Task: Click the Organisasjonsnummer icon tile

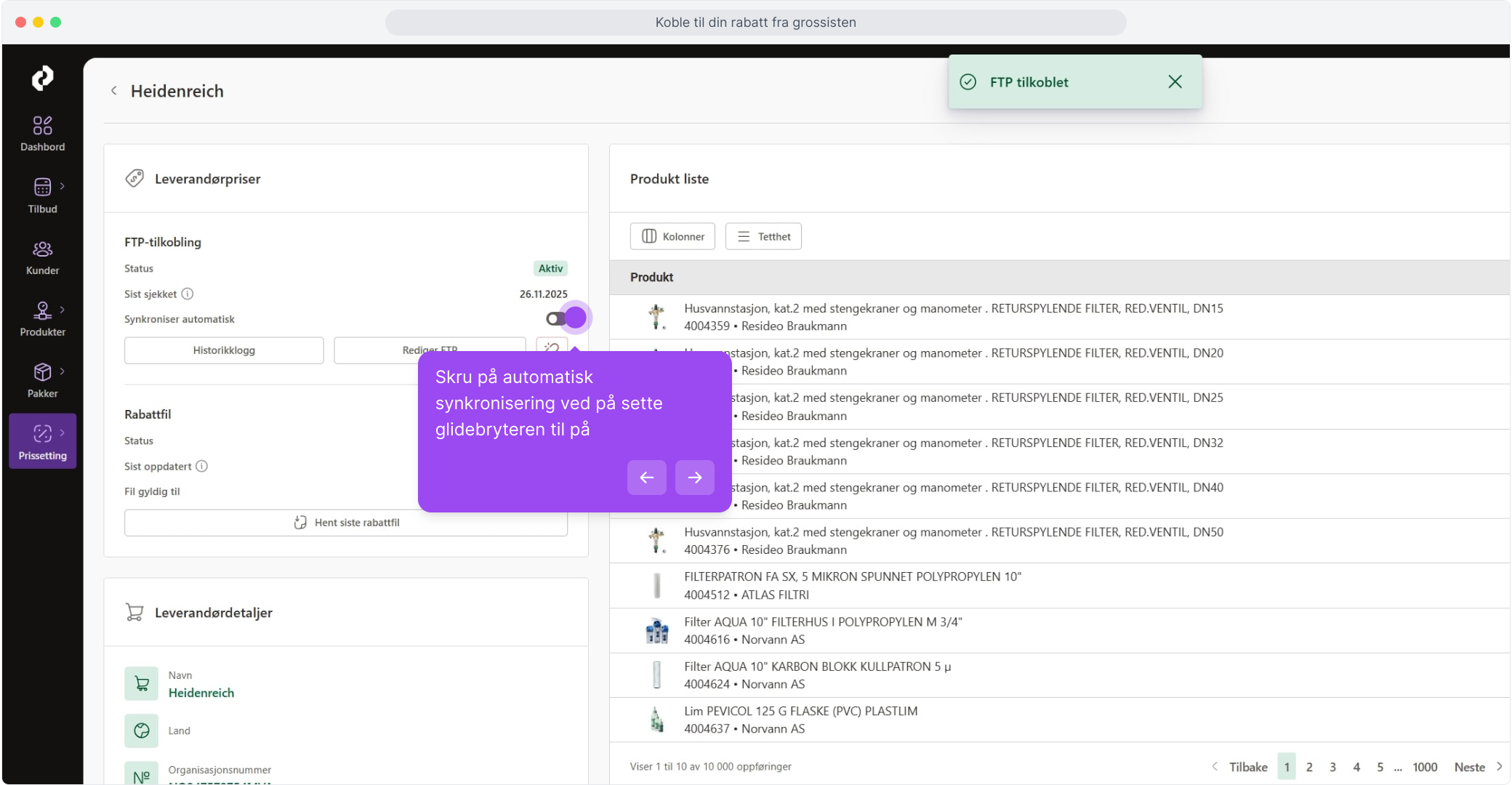Action: [x=141, y=773]
